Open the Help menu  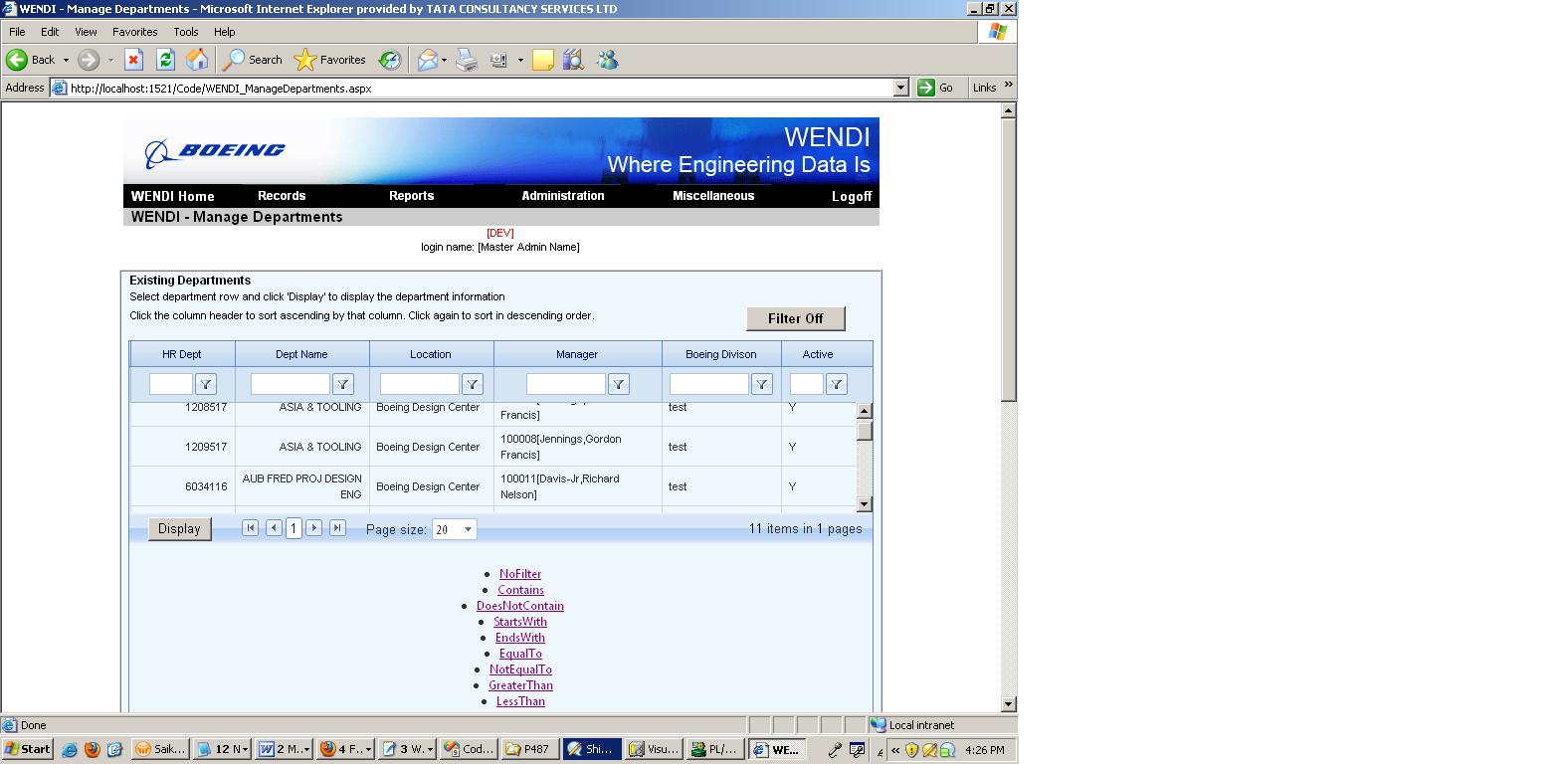click(225, 32)
